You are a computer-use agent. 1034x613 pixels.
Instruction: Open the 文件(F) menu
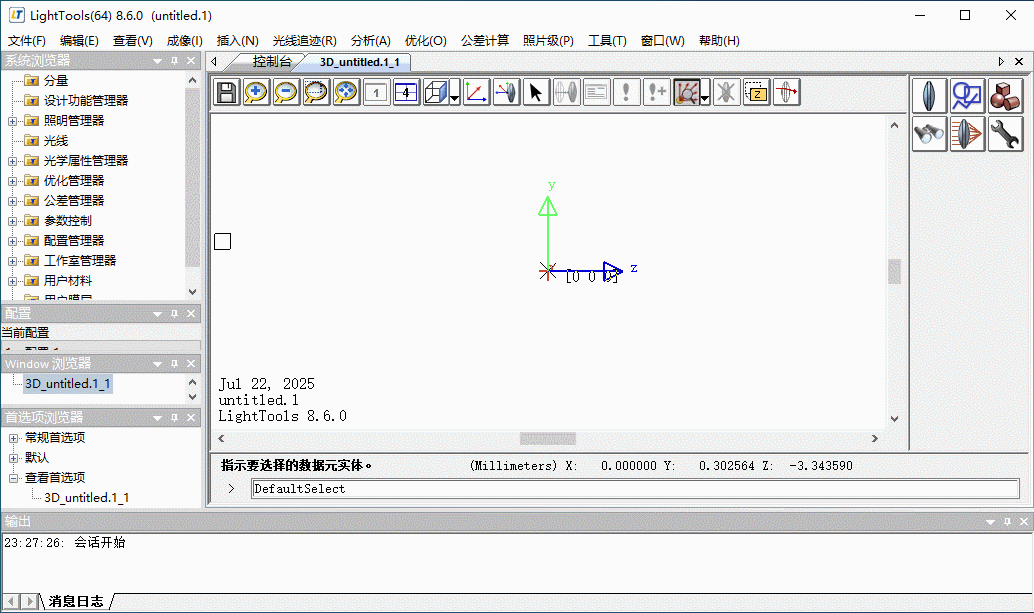pos(26,40)
